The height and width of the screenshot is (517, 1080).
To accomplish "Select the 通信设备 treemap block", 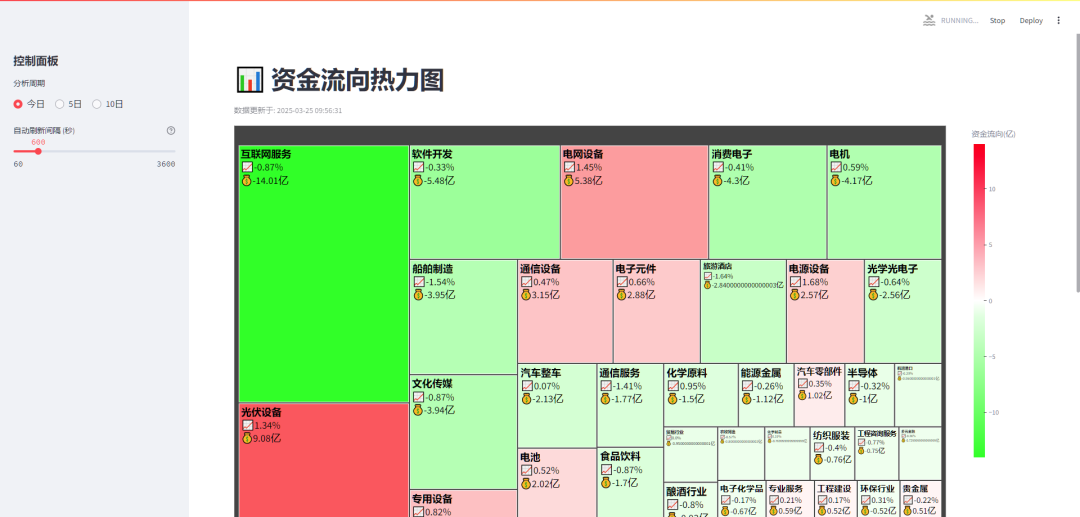I will coord(565,311).
